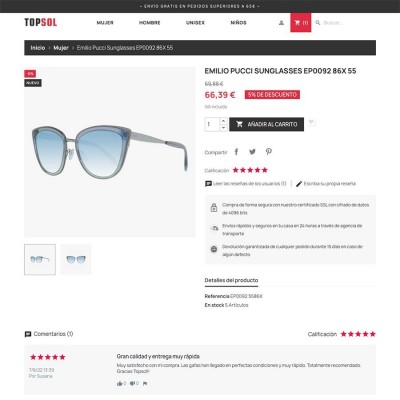This screenshot has width=400, height=400.
Task: Select the Detalles del producto tab
Action: (x=231, y=280)
